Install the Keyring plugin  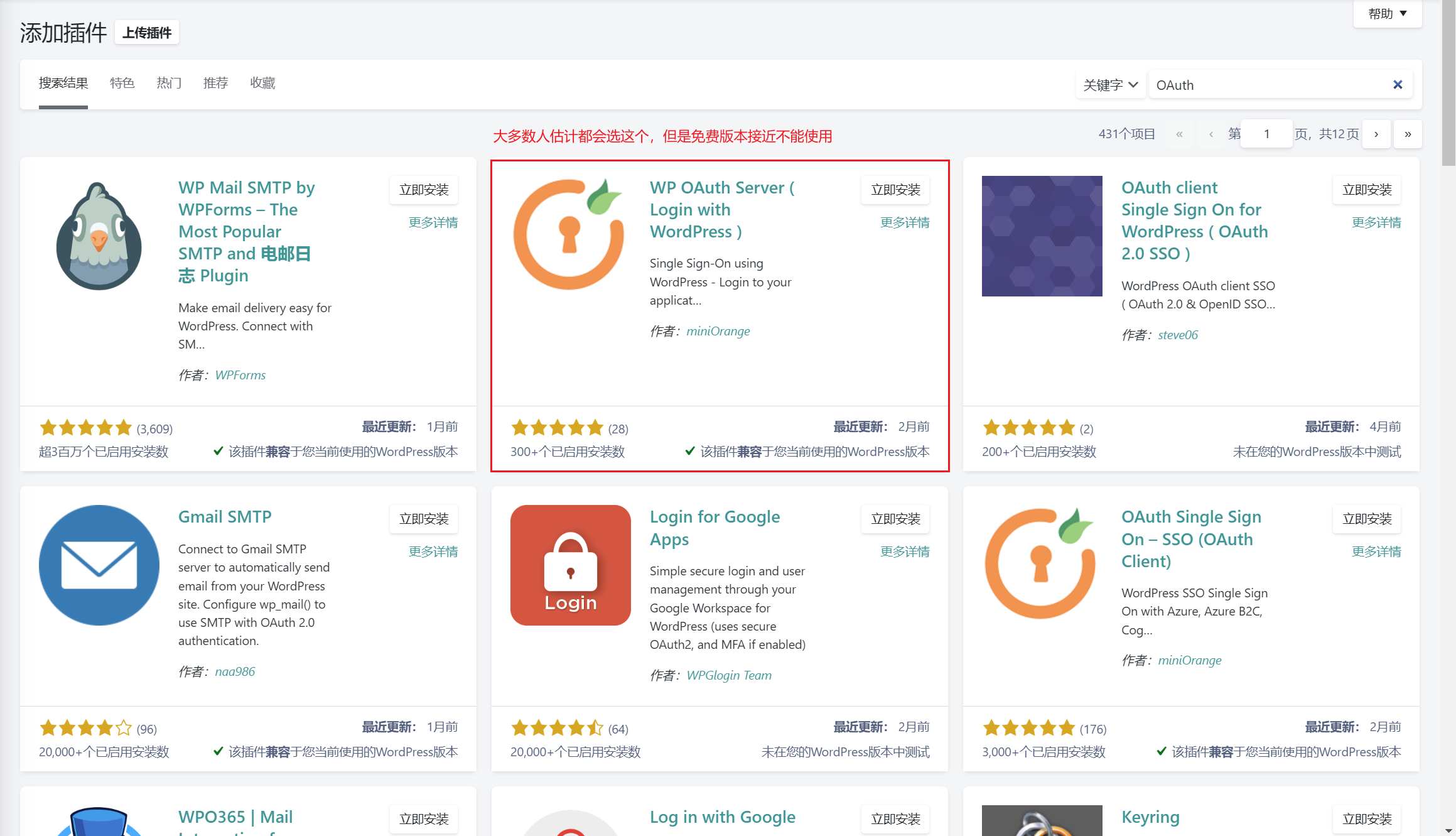(x=1367, y=819)
